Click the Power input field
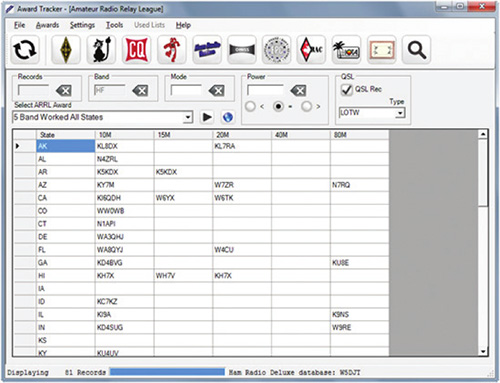 point(265,90)
